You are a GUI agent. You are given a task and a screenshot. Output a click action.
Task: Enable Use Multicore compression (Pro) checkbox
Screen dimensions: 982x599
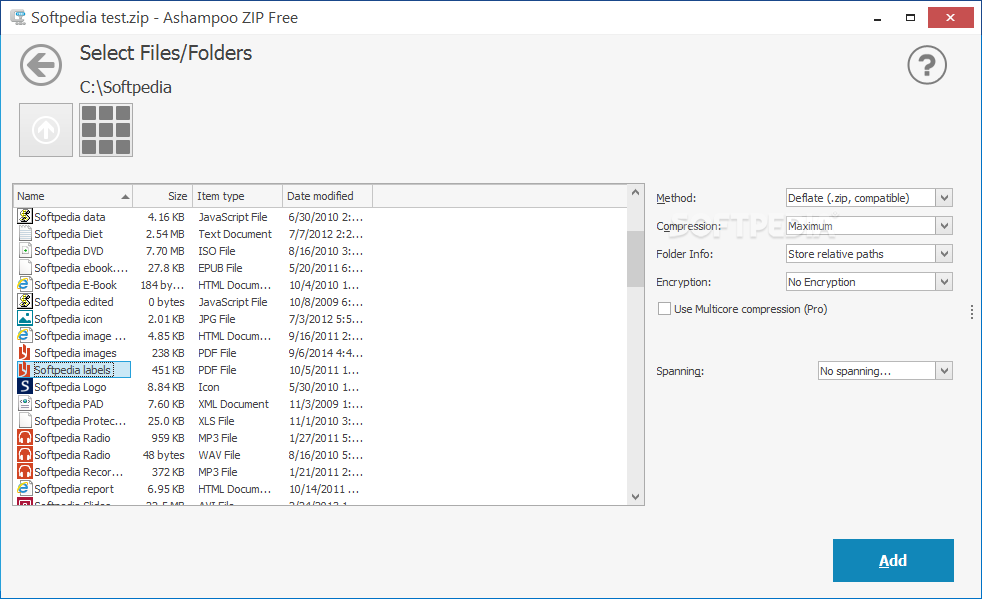[664, 308]
